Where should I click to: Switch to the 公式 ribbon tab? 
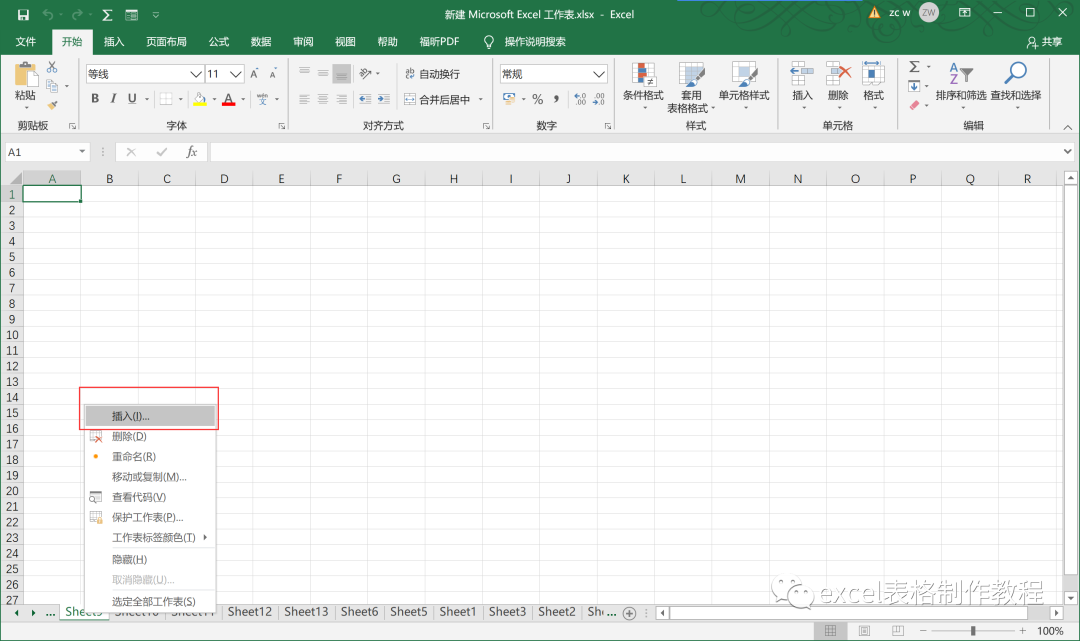pyautogui.click(x=219, y=42)
